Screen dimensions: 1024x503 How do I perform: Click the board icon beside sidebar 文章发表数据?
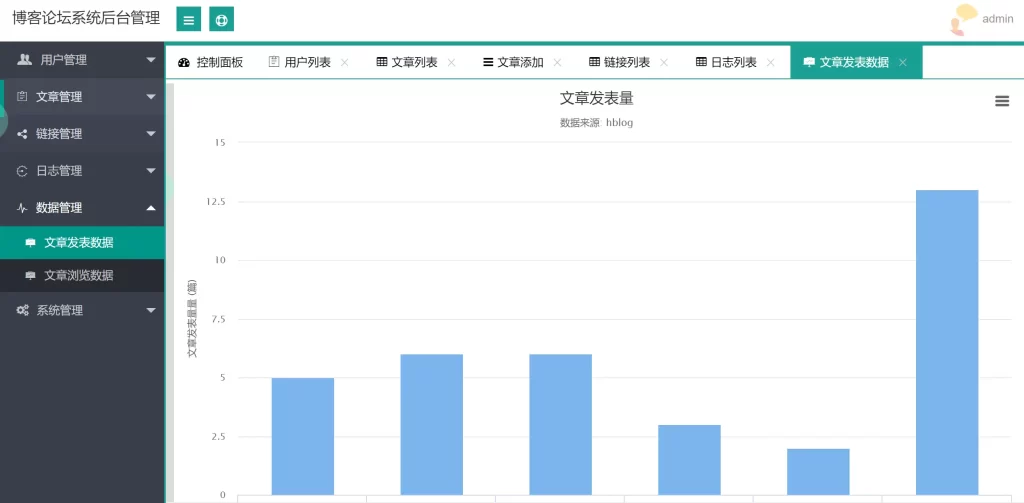(30, 243)
